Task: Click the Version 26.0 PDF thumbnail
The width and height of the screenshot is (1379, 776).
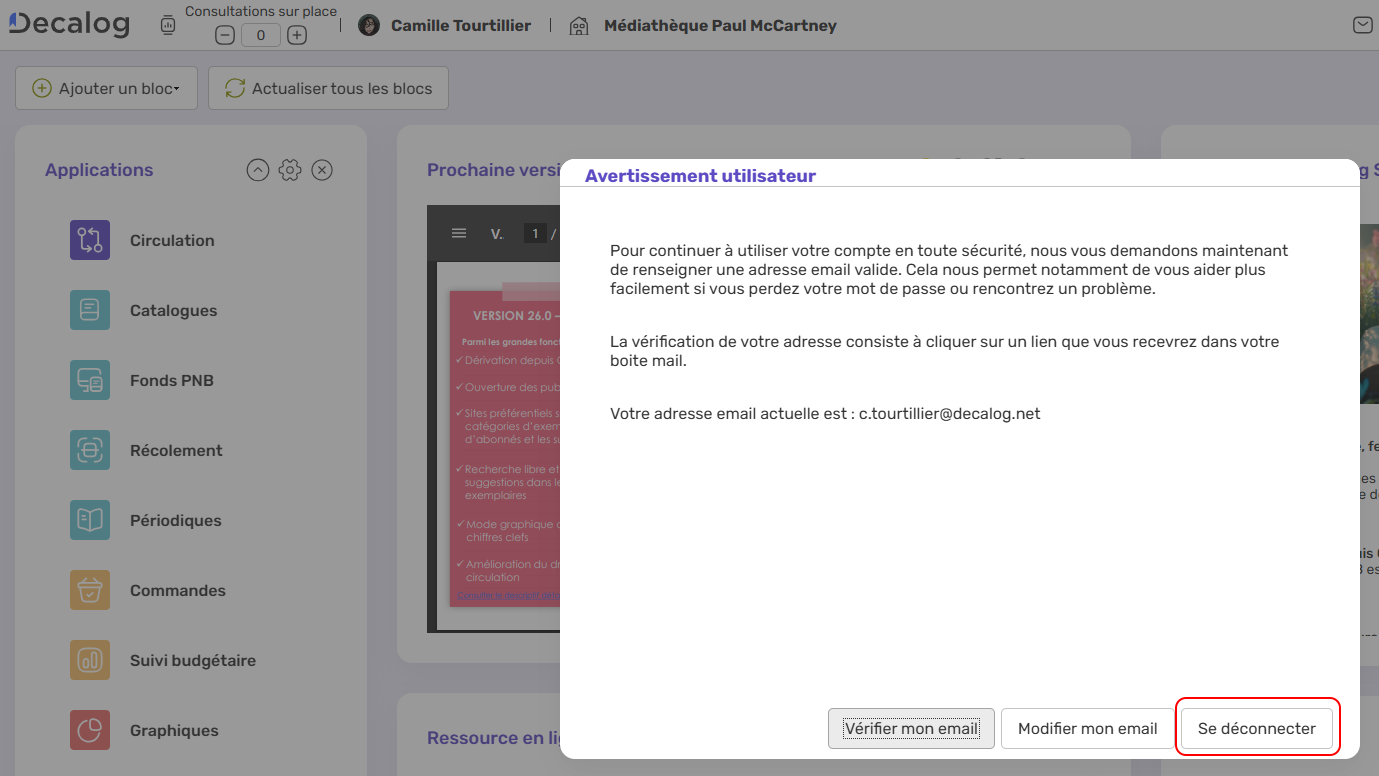Action: pyautogui.click(x=505, y=447)
